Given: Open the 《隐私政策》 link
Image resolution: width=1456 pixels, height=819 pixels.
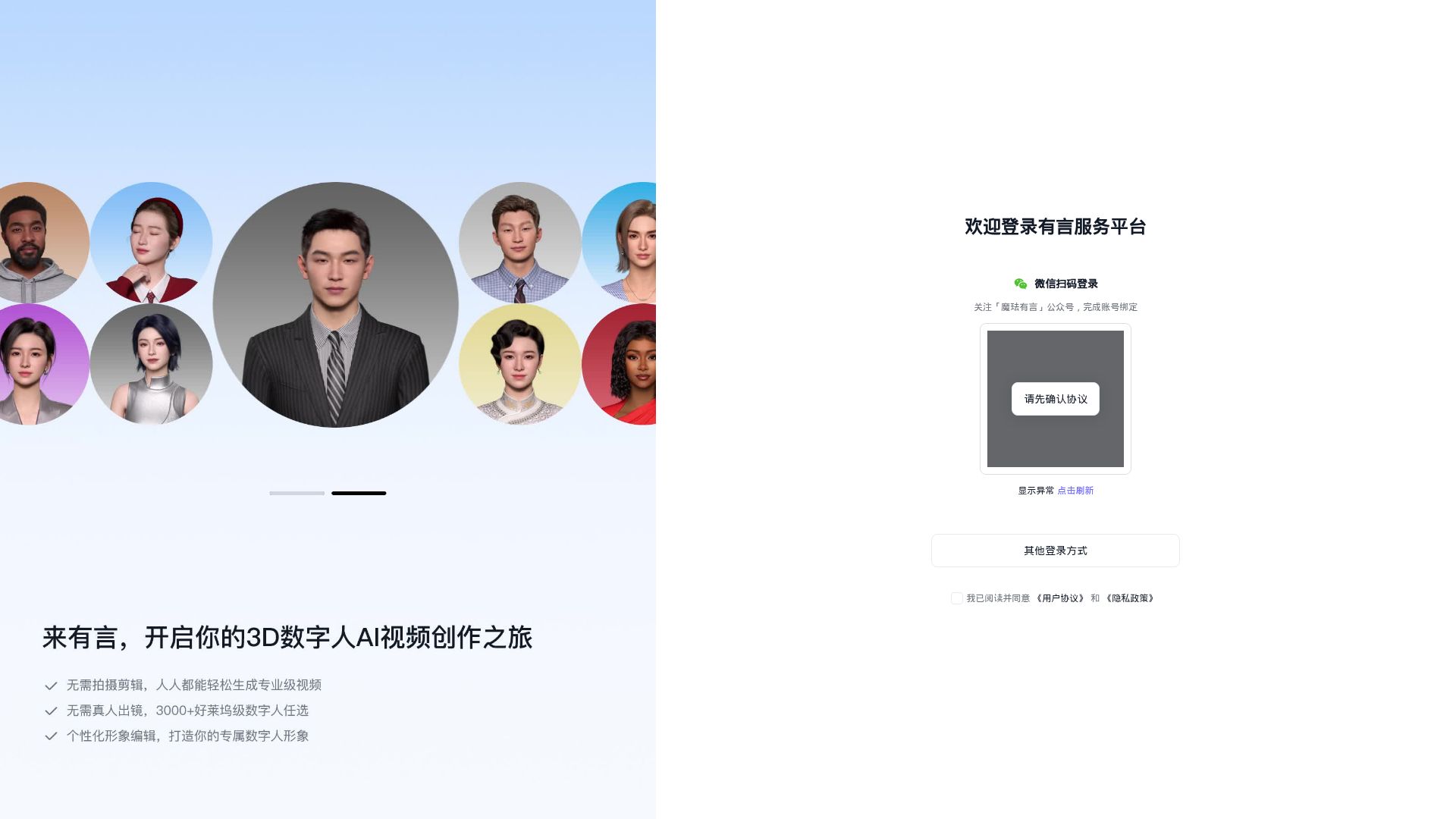Looking at the screenshot, I should click(1130, 598).
